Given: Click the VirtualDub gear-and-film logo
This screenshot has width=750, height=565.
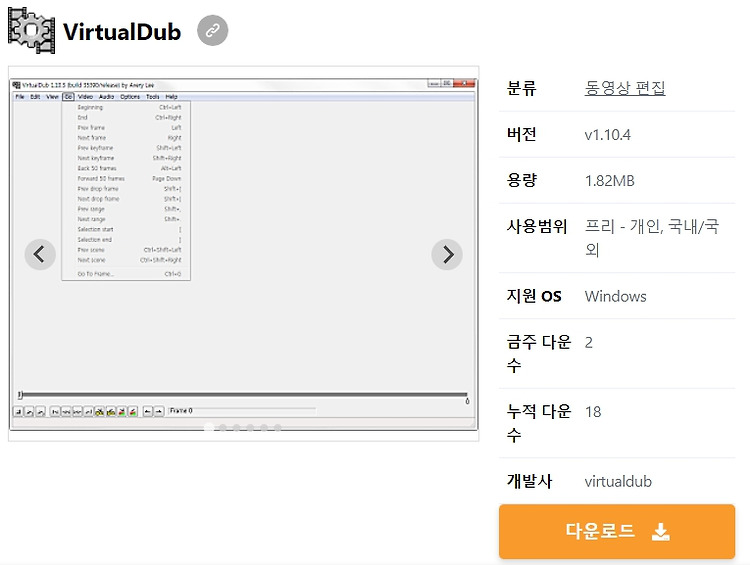Looking at the screenshot, I should [x=32, y=31].
